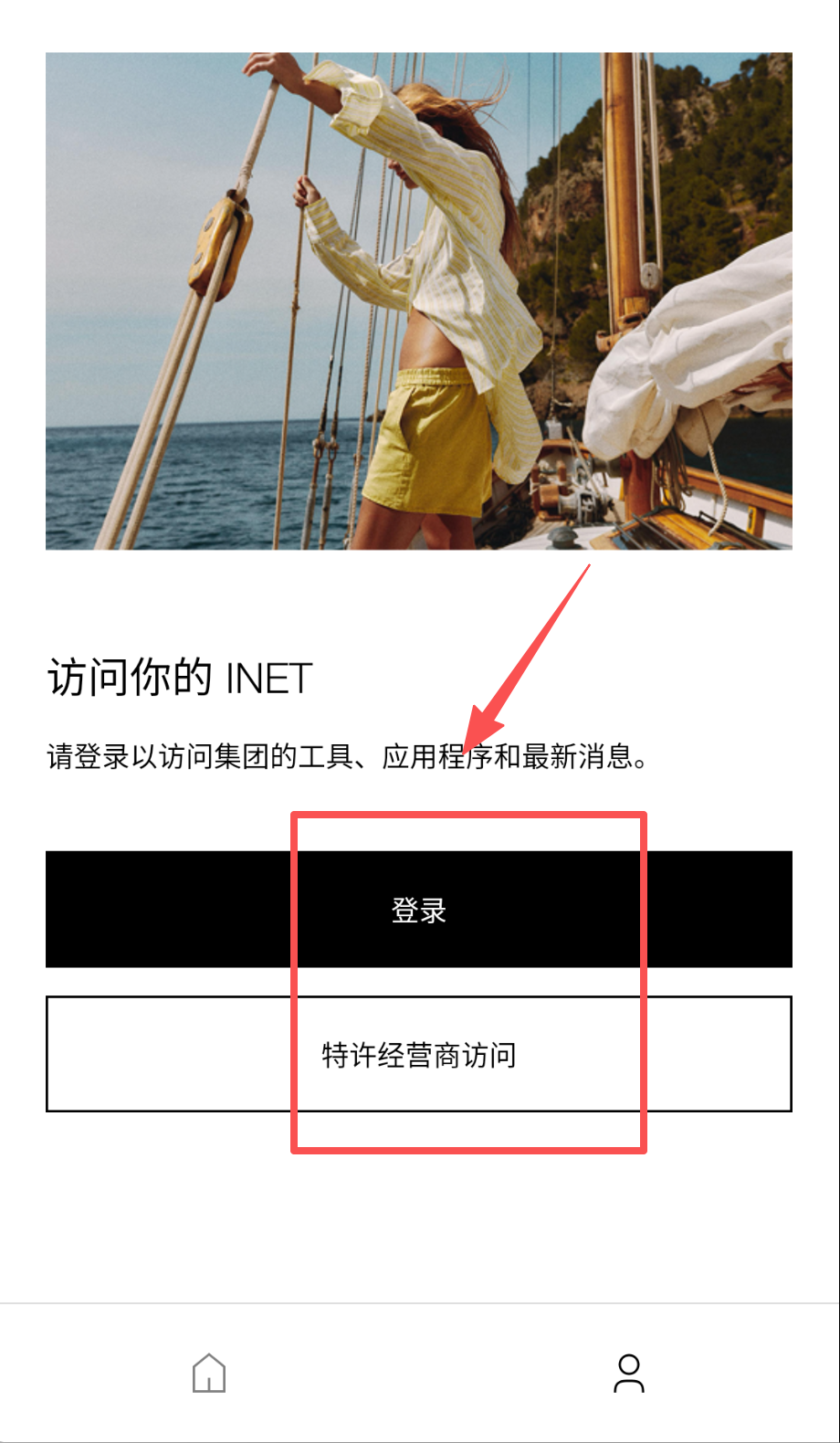Screen dimensions: 840x1443
Task: Click the word INET in heading
Action: (x=269, y=679)
